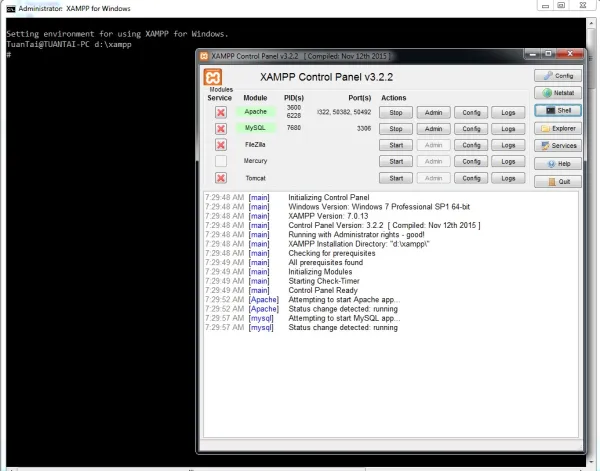Viewport: 600px width, 471px height.
Task: Click log line 'Starting Check-Timer'
Action: tap(324, 281)
